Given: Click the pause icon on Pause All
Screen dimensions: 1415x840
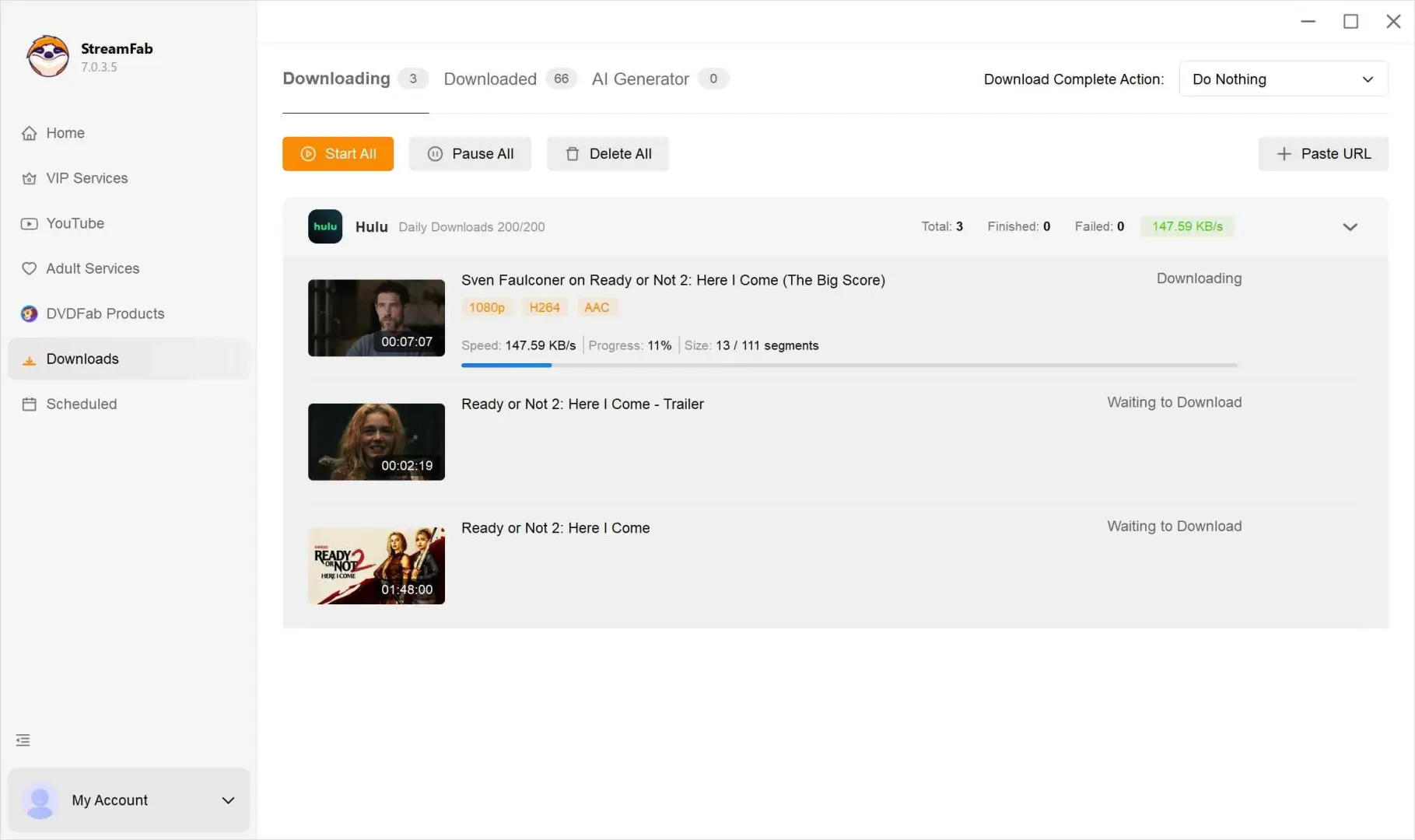Looking at the screenshot, I should (x=435, y=154).
